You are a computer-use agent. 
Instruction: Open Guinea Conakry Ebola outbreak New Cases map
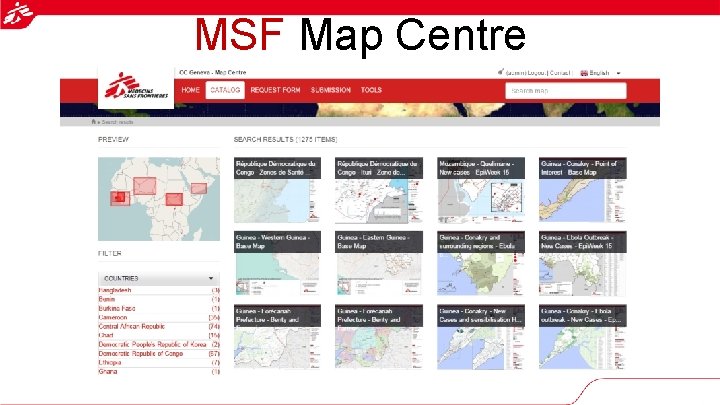(x=583, y=337)
